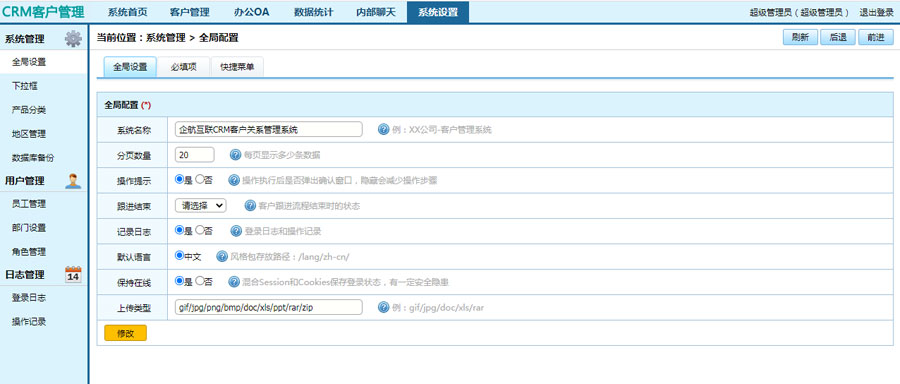This screenshot has width=900, height=384.
Task: Select 否 for 记录日志
Action: pyautogui.click(x=199, y=230)
